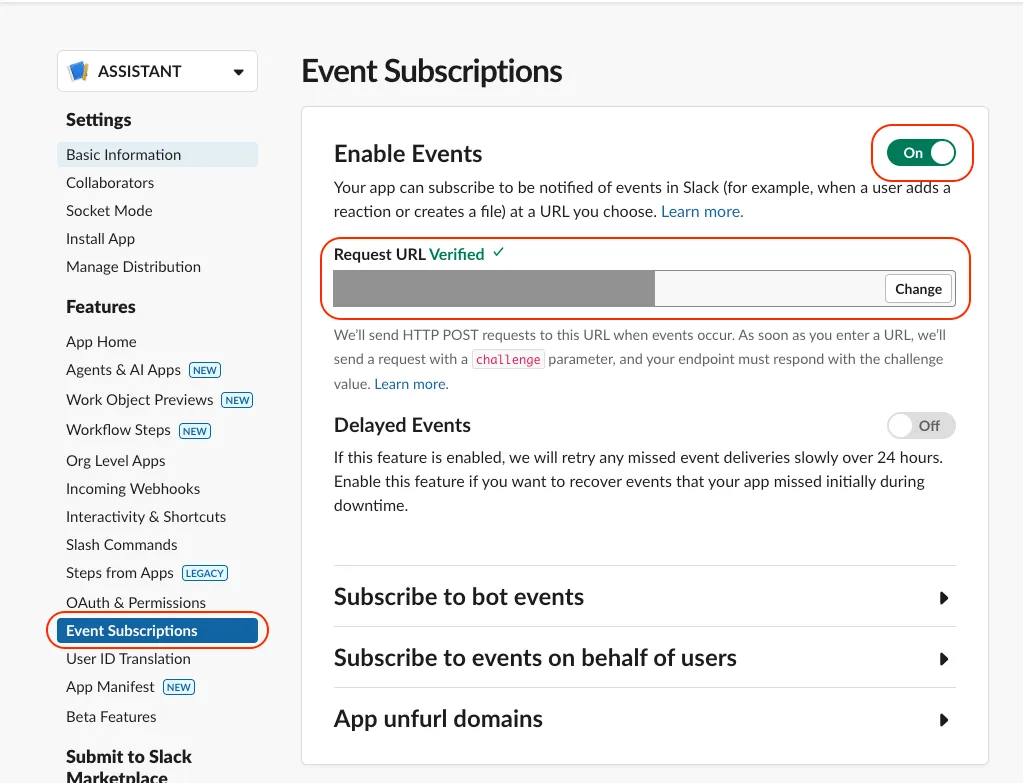Click the NEW badge beside Agents & AI Apps
The image size is (1023, 783).
pos(205,370)
